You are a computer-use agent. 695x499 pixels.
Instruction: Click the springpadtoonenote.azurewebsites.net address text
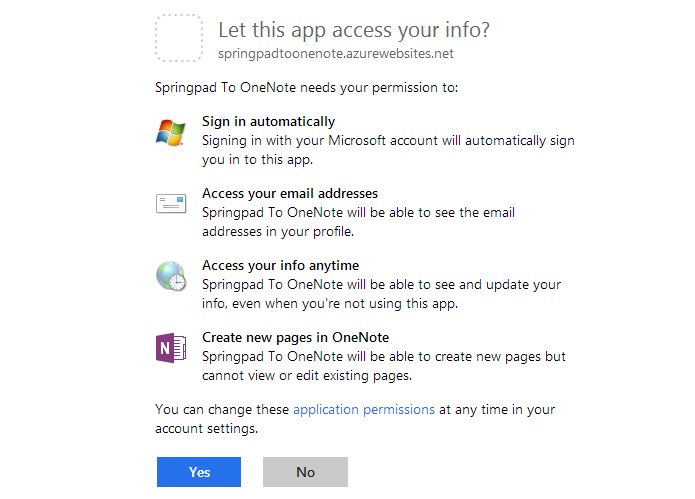pyautogui.click(x=336, y=54)
